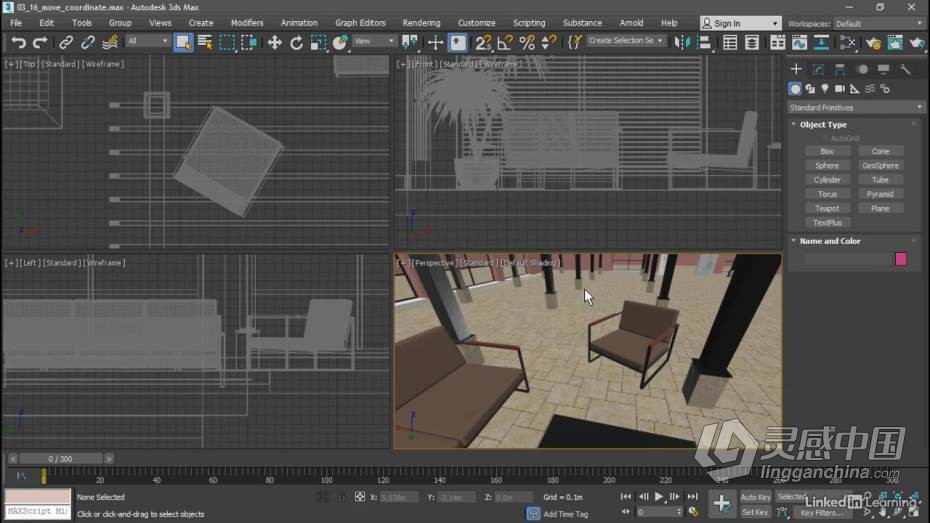The height and width of the screenshot is (523, 930).
Task: Click the Teapot primitive button
Action: click(x=827, y=208)
